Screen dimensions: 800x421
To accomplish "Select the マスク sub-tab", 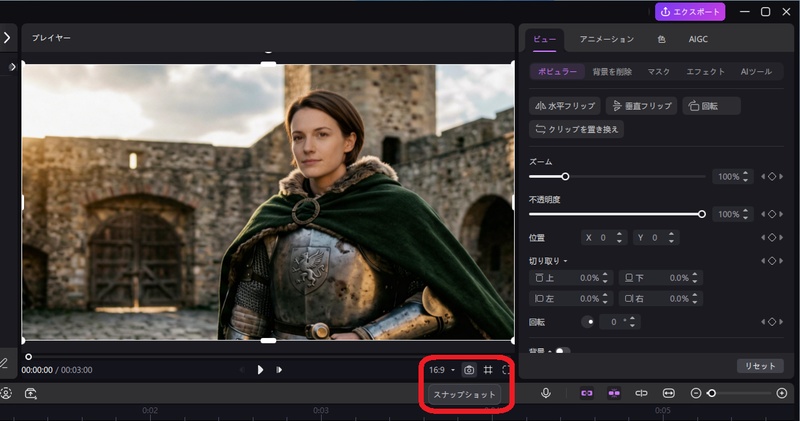I will 658,72.
